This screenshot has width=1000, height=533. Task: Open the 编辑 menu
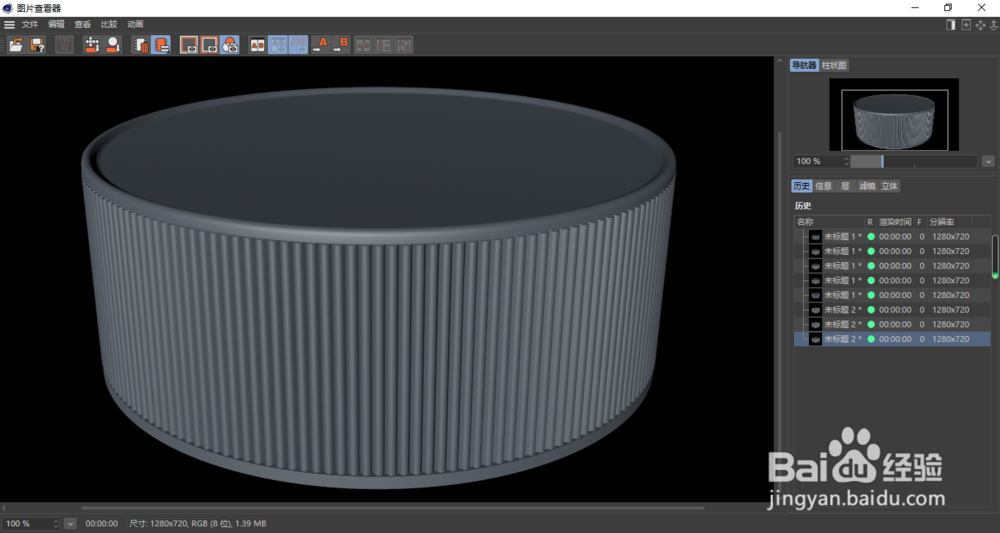(56, 25)
